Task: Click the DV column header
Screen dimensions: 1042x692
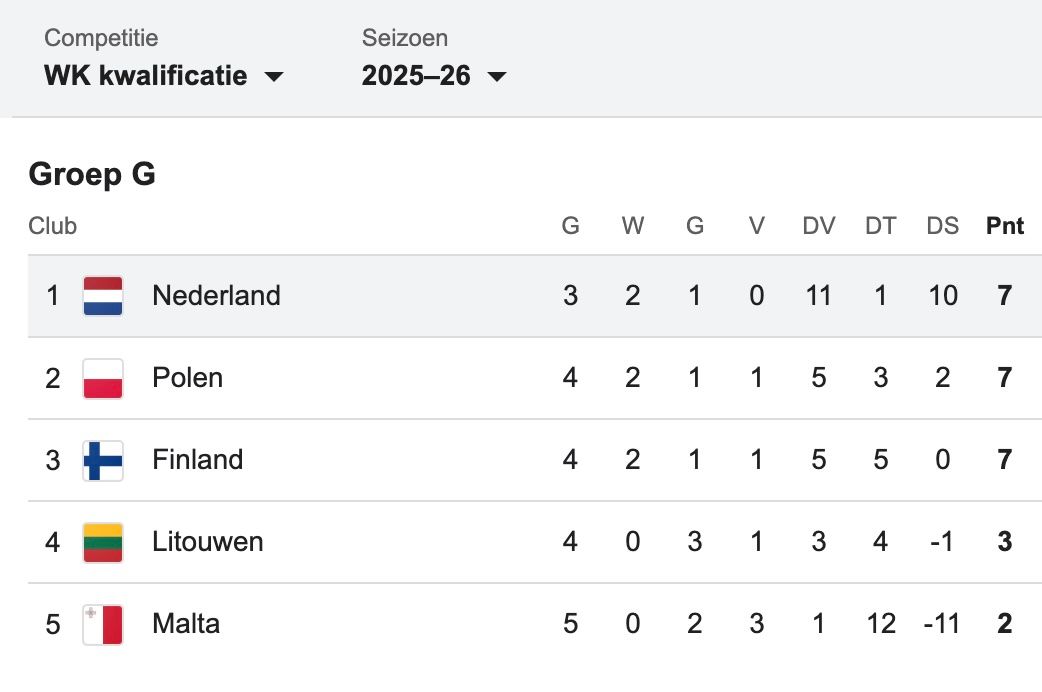Action: click(819, 225)
